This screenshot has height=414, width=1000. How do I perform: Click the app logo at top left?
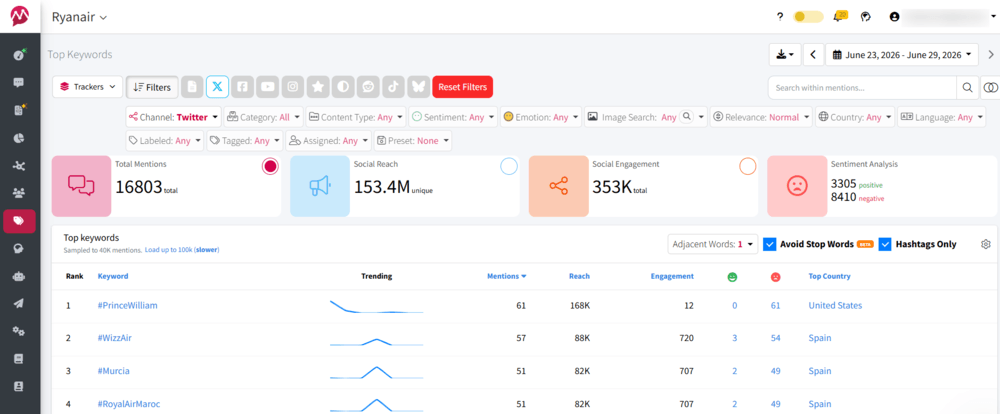coord(20,17)
